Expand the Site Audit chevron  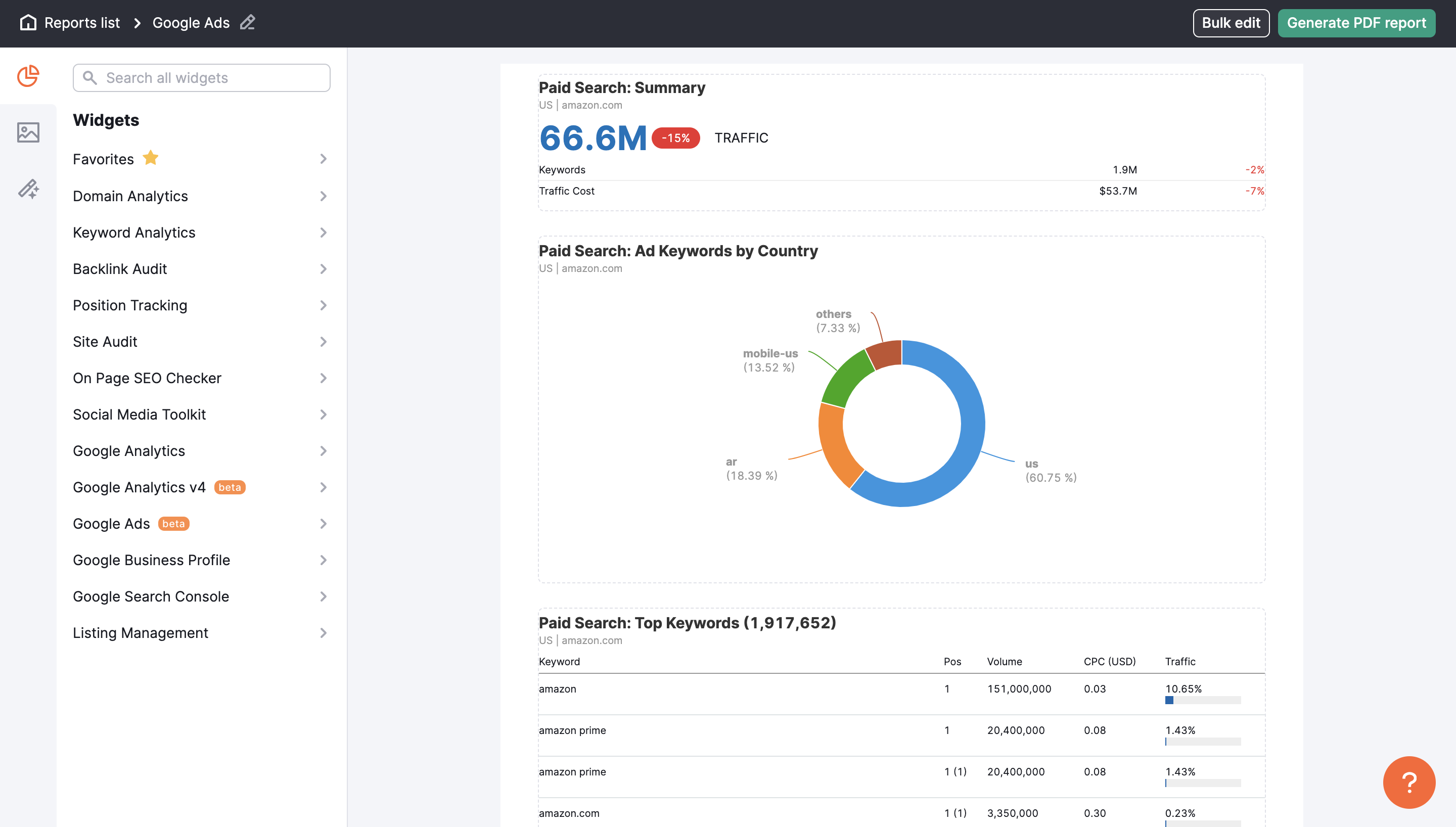[323, 341]
